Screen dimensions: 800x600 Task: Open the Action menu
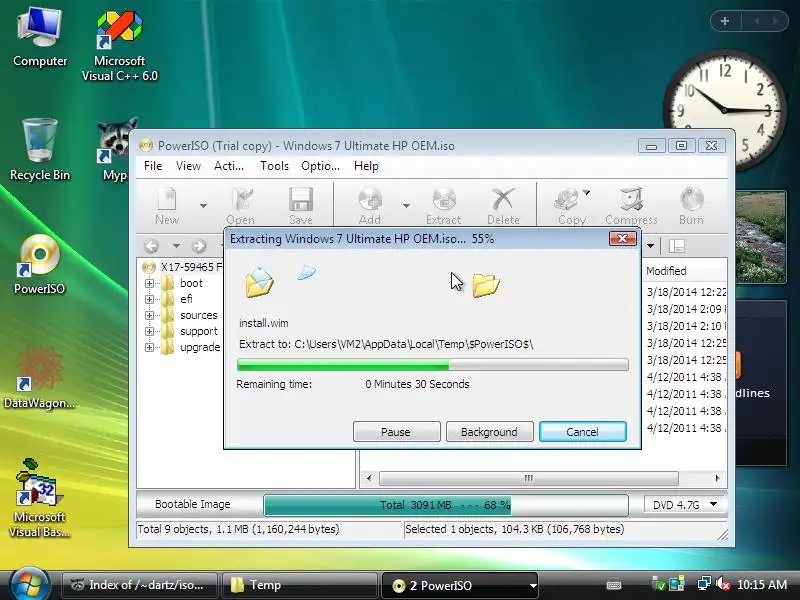click(229, 166)
